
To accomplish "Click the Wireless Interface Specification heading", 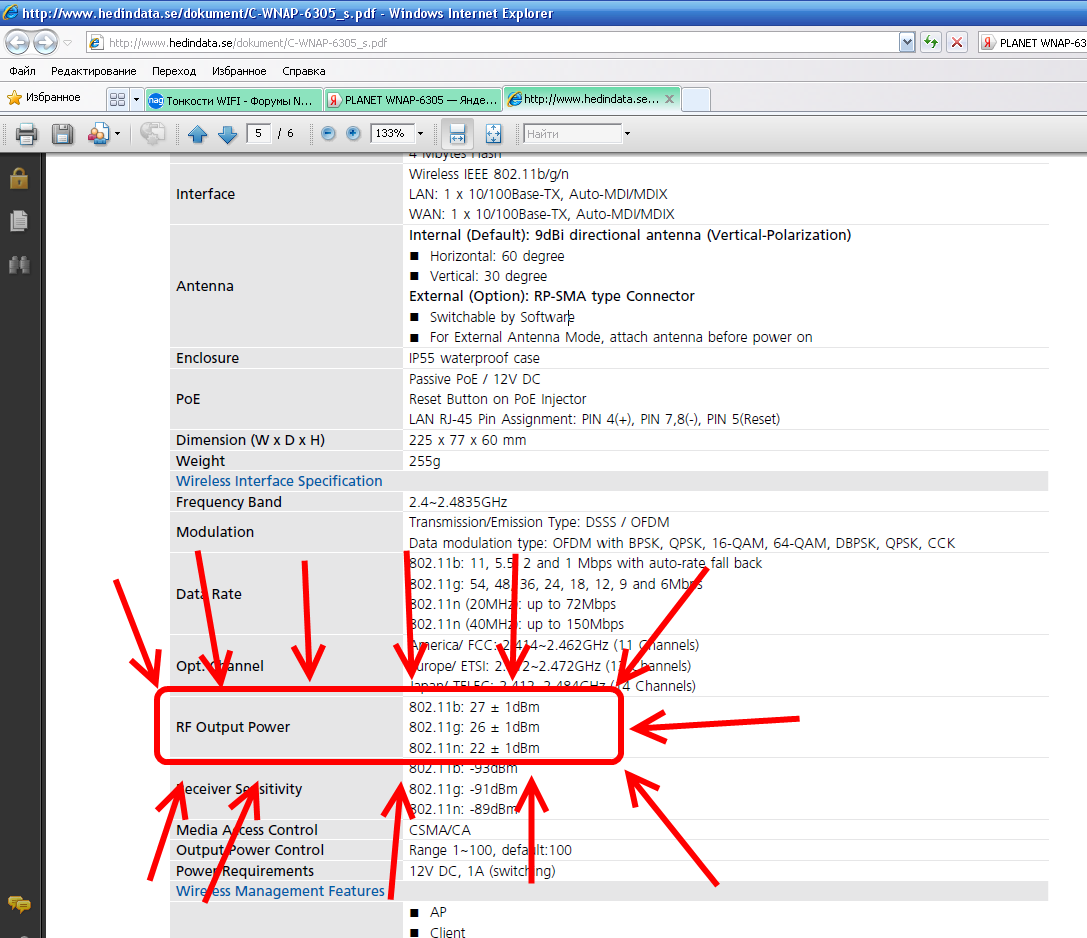I will coord(279,481).
